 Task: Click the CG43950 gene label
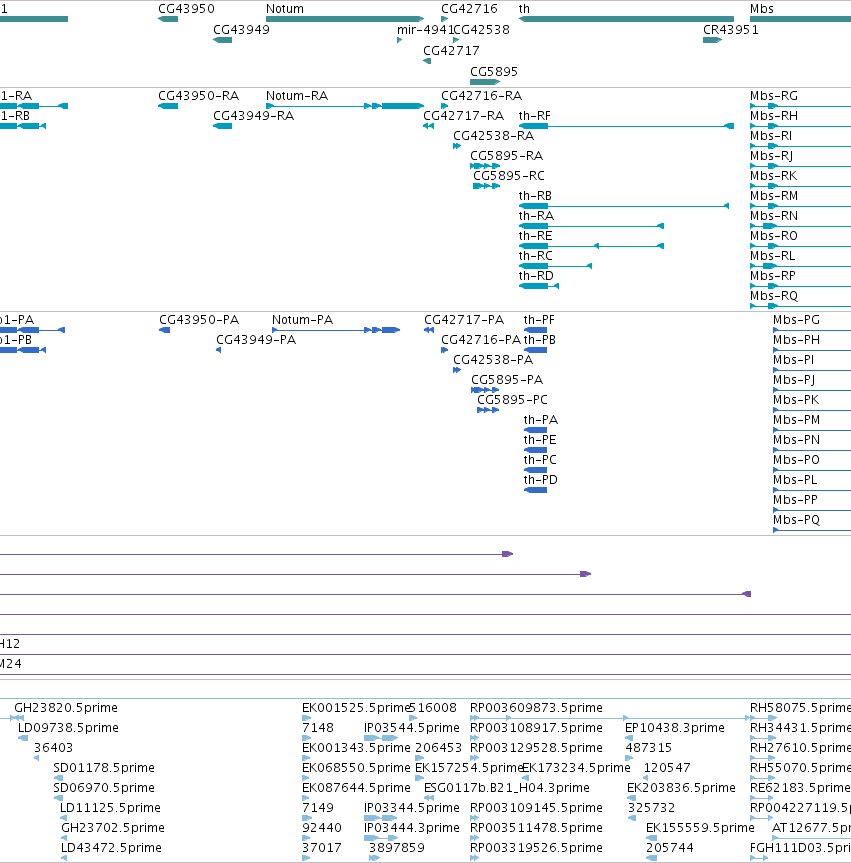(186, 9)
